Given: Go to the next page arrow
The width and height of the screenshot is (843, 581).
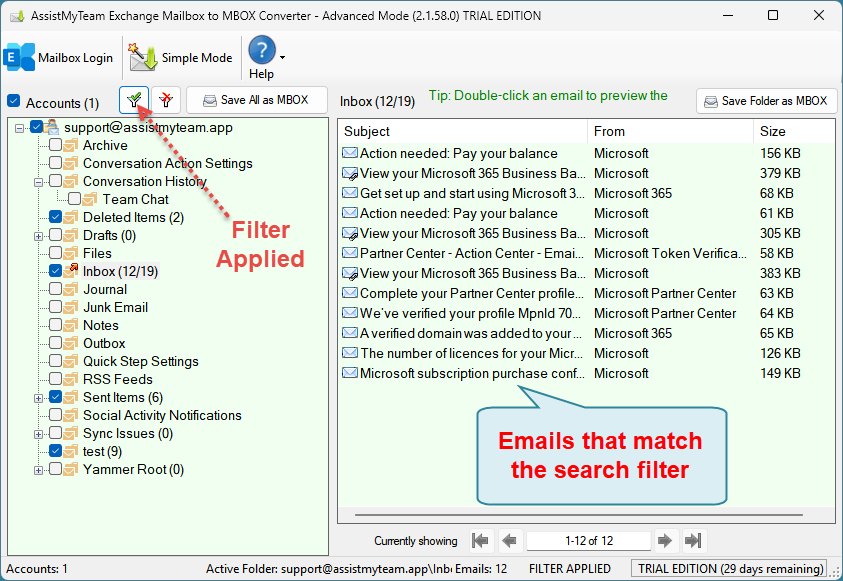Looking at the screenshot, I should pos(664,541).
